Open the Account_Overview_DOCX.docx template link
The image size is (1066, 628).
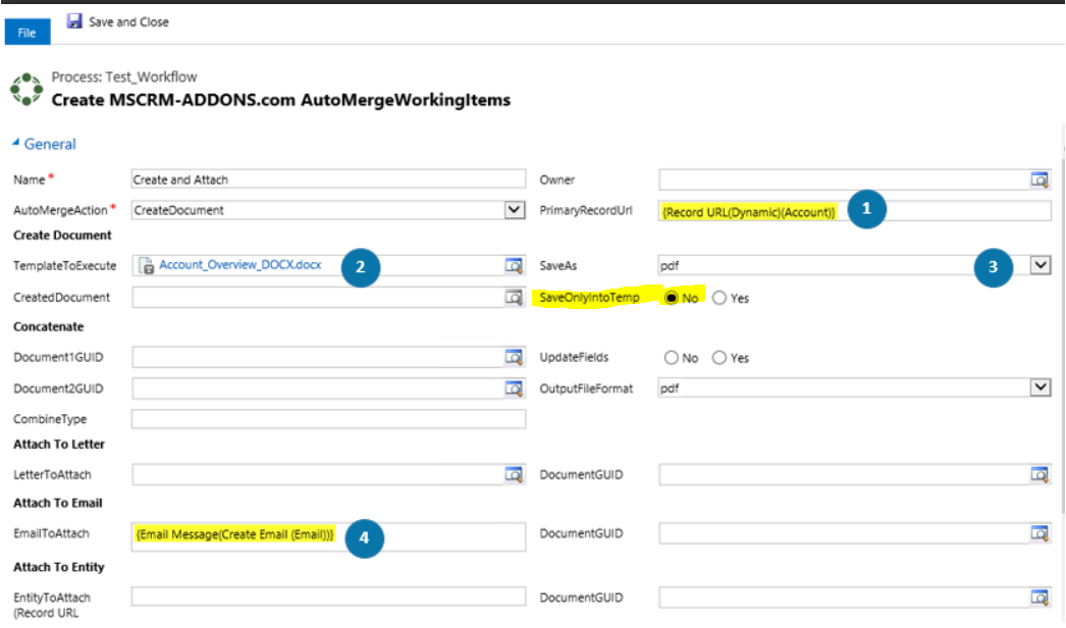pyautogui.click(x=240, y=264)
